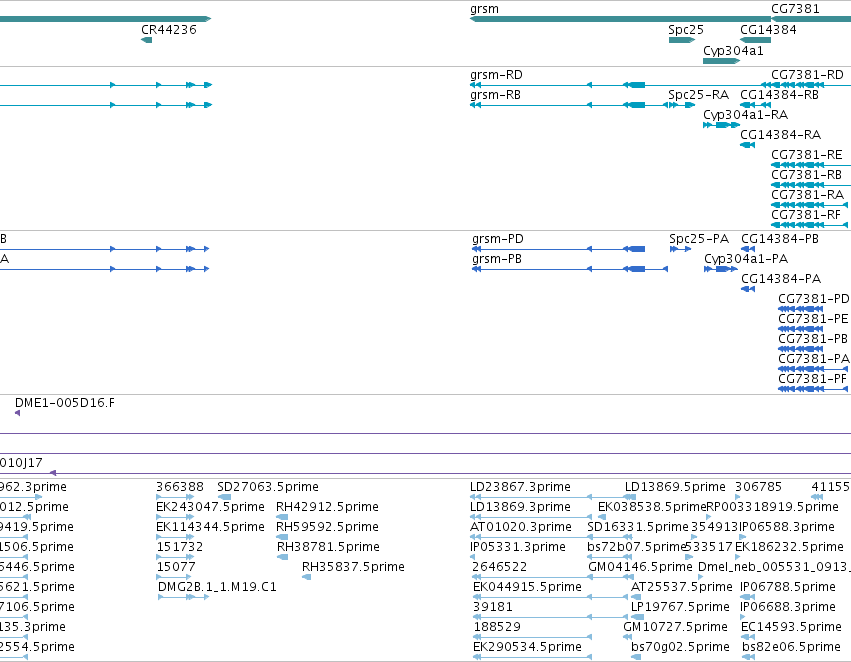Viewport: 851px width, 662px height.
Task: Click the IP06788.5prime EST
Action: [748, 597]
